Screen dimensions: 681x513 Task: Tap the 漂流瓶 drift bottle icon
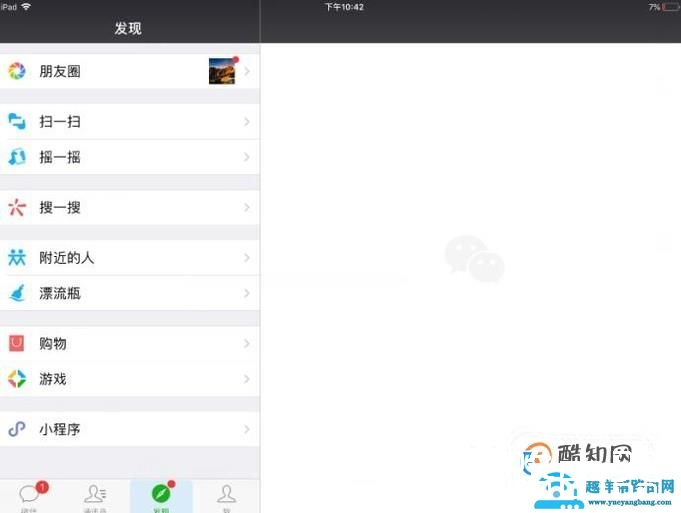point(17,293)
